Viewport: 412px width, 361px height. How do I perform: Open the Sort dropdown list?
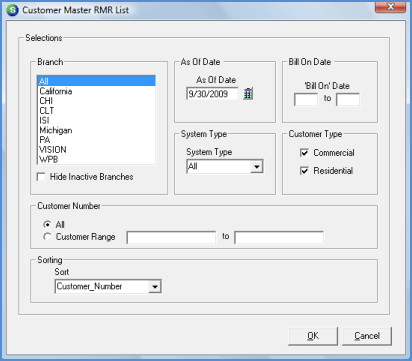155,286
